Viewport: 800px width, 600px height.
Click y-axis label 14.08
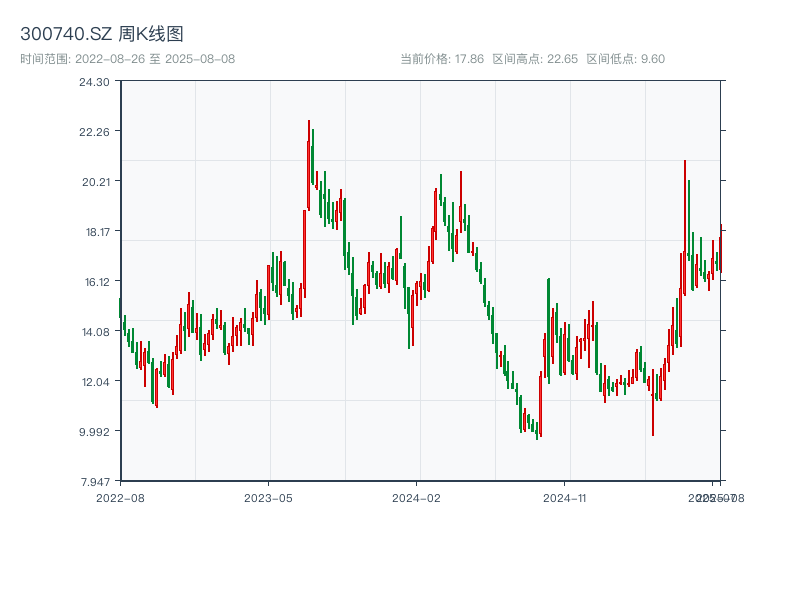click(x=96, y=332)
